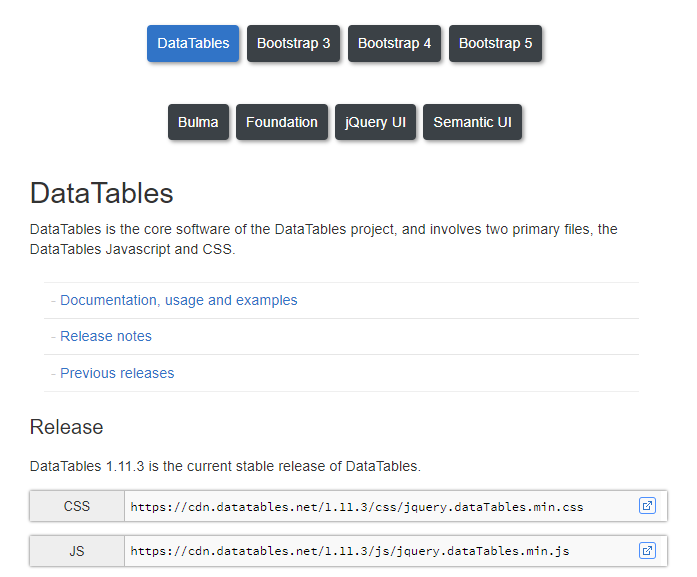
Task: Pick the jQuery UI styling option
Action: click(375, 122)
